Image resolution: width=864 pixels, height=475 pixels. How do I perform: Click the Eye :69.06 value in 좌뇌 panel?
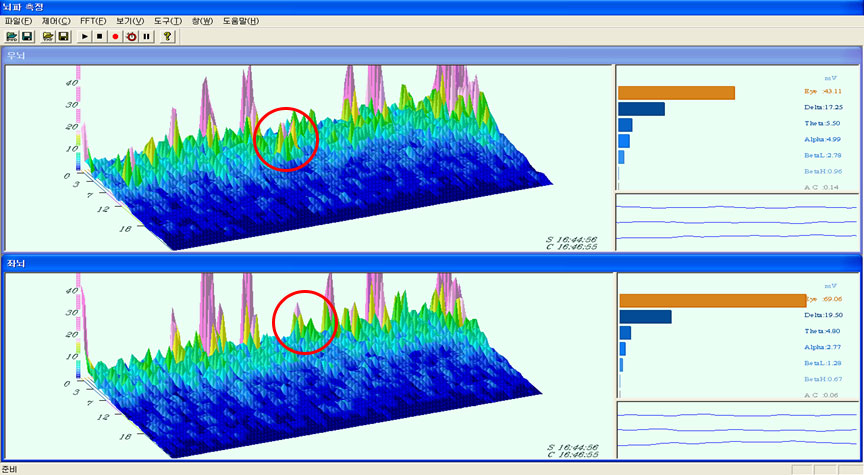824,299
